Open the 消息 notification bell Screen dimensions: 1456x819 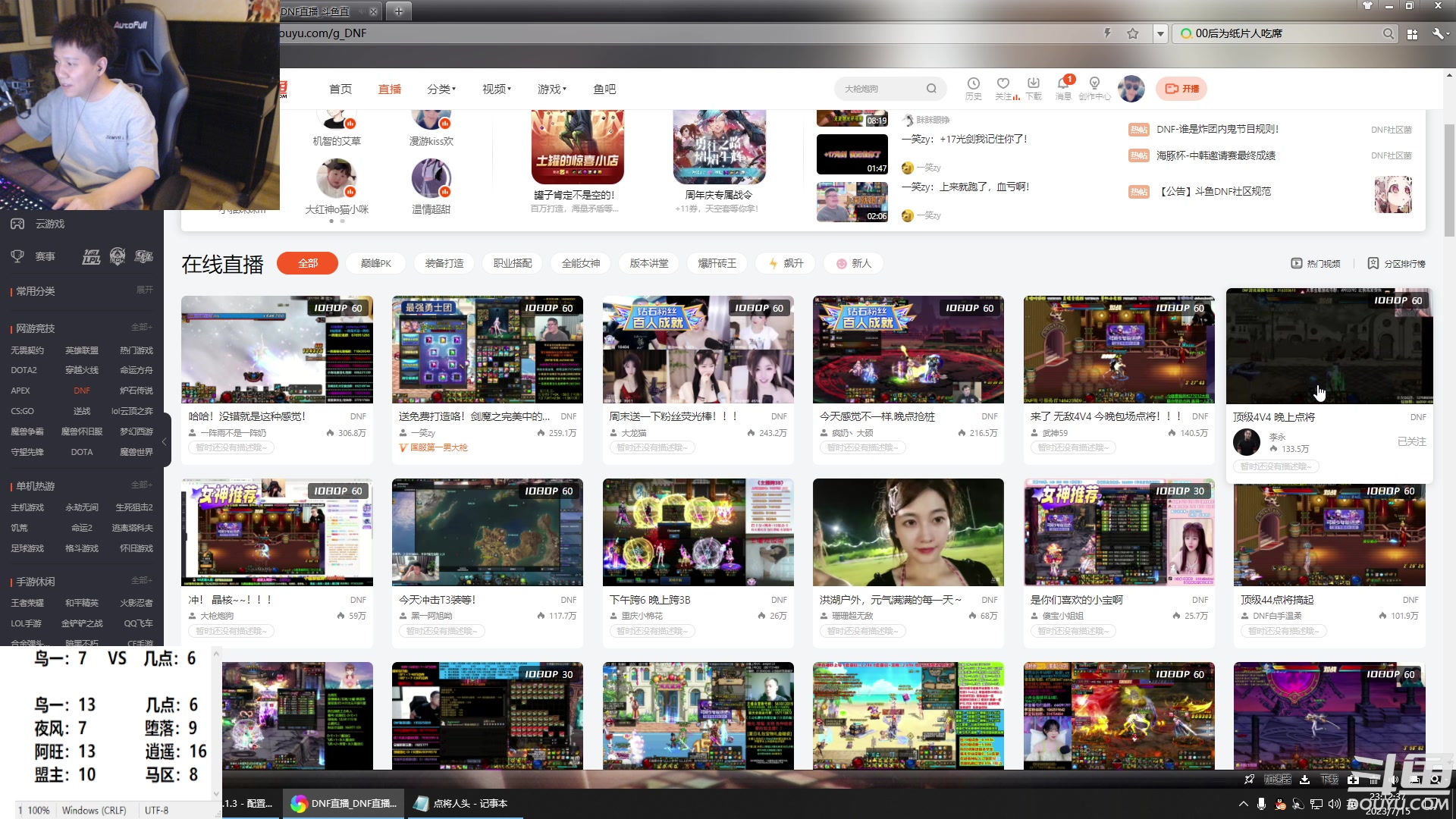[x=1063, y=84]
